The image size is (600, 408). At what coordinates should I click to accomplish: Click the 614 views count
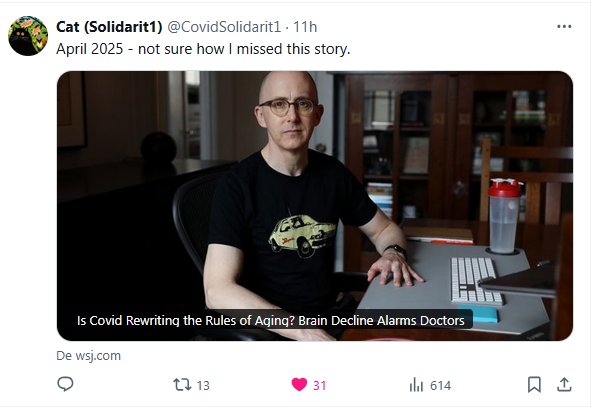440,385
